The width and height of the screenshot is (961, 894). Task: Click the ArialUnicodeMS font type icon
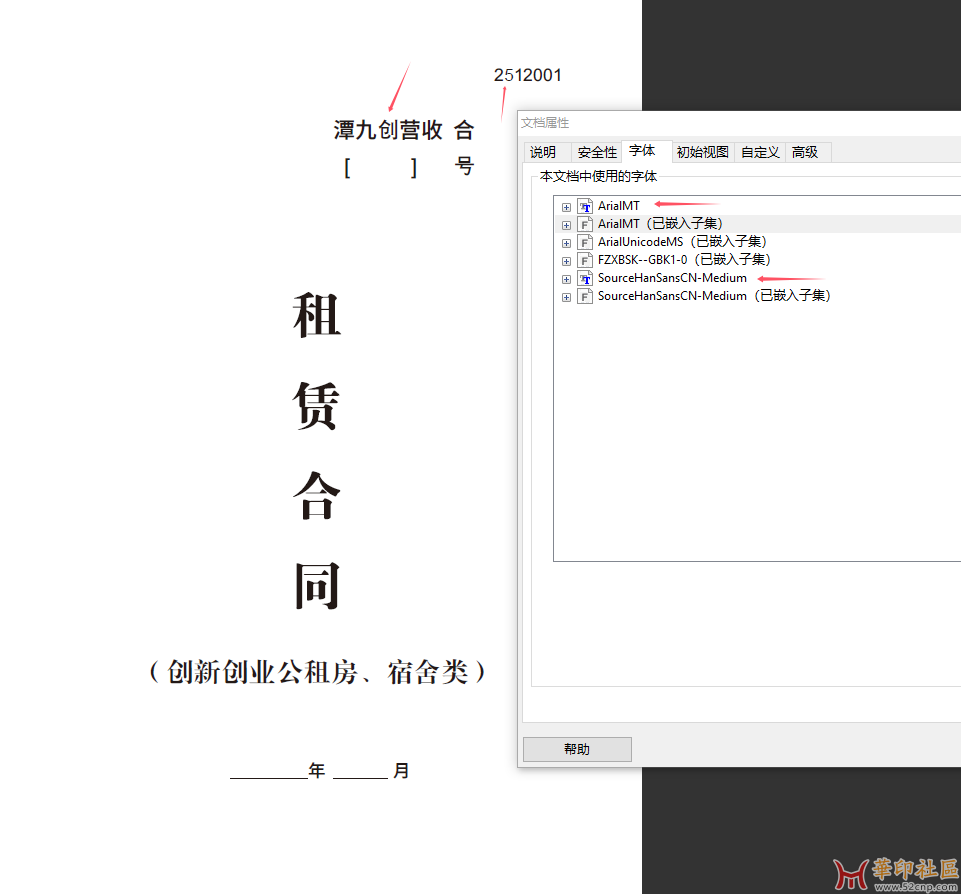pos(585,242)
